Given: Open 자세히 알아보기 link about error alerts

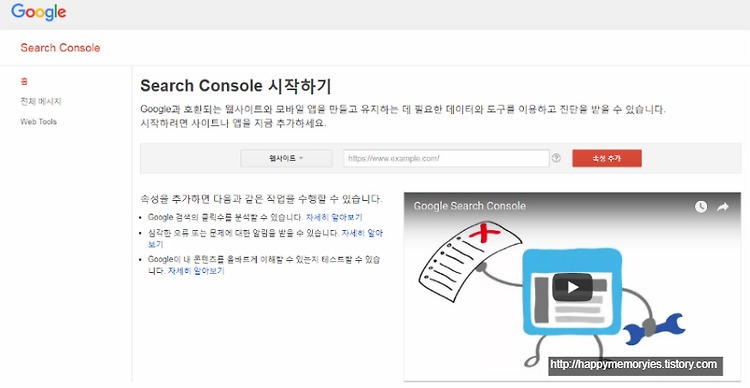Looking at the screenshot, I should [x=362, y=233].
